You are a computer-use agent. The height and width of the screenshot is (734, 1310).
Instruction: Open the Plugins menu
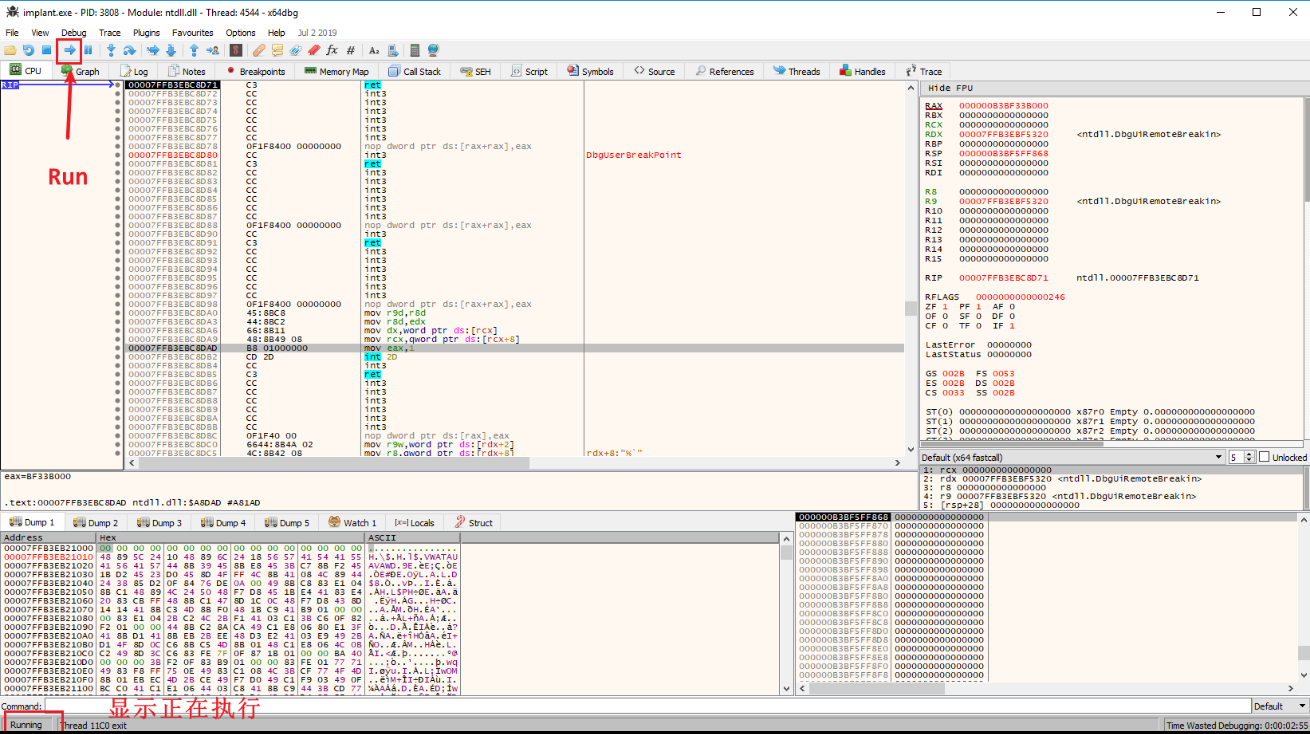[146, 33]
